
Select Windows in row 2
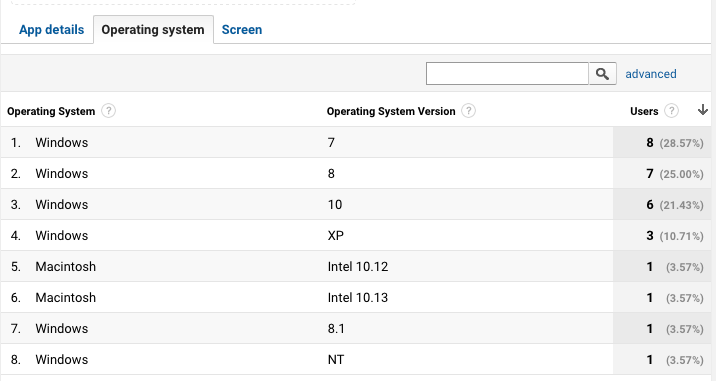click(62, 174)
